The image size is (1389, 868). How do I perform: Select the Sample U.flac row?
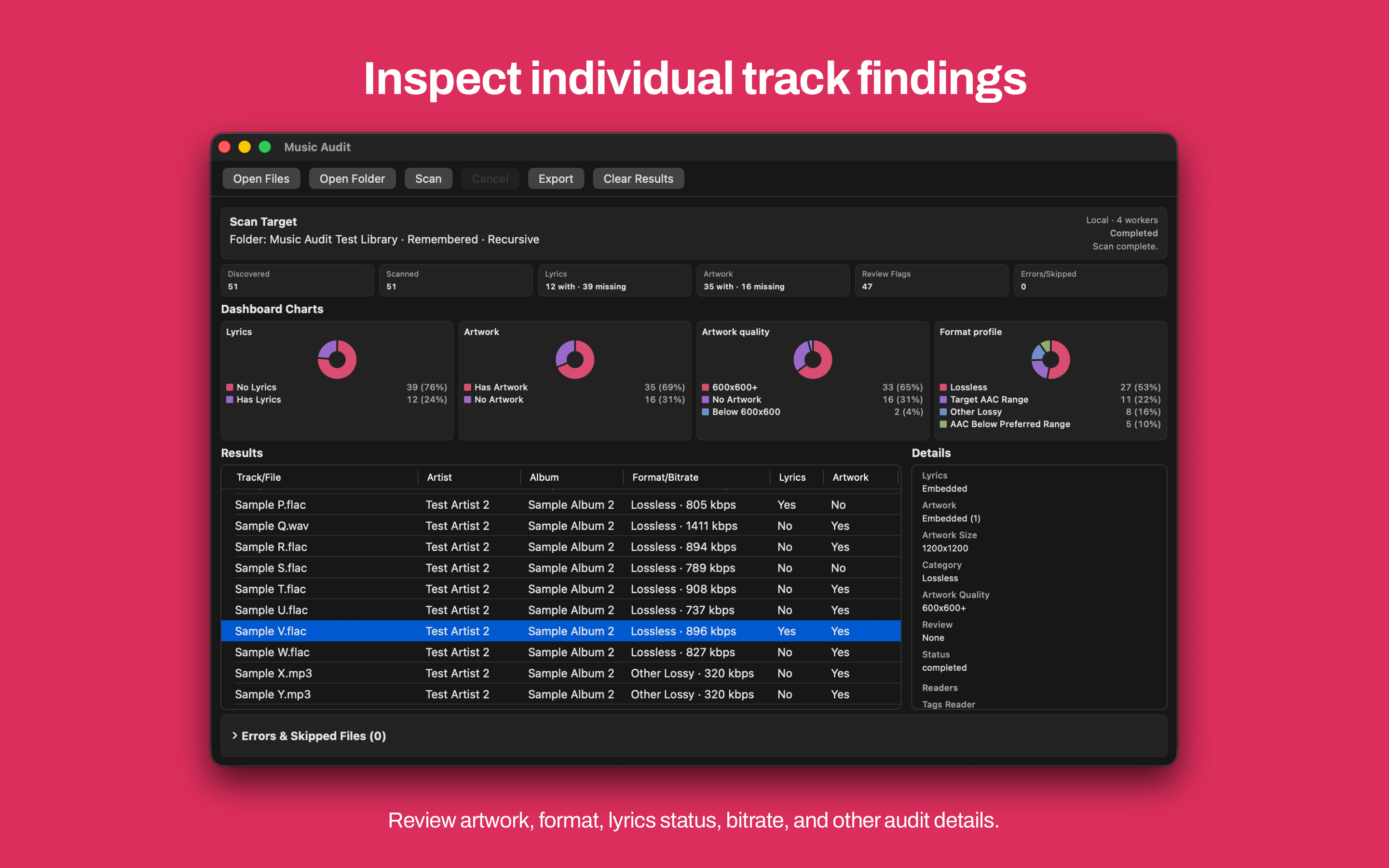pos(561,610)
